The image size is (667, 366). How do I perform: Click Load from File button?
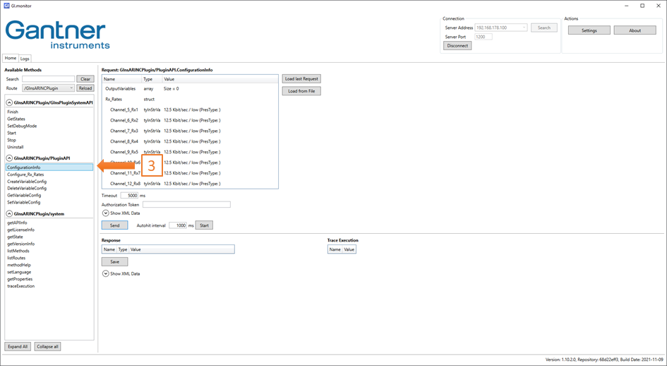point(301,91)
